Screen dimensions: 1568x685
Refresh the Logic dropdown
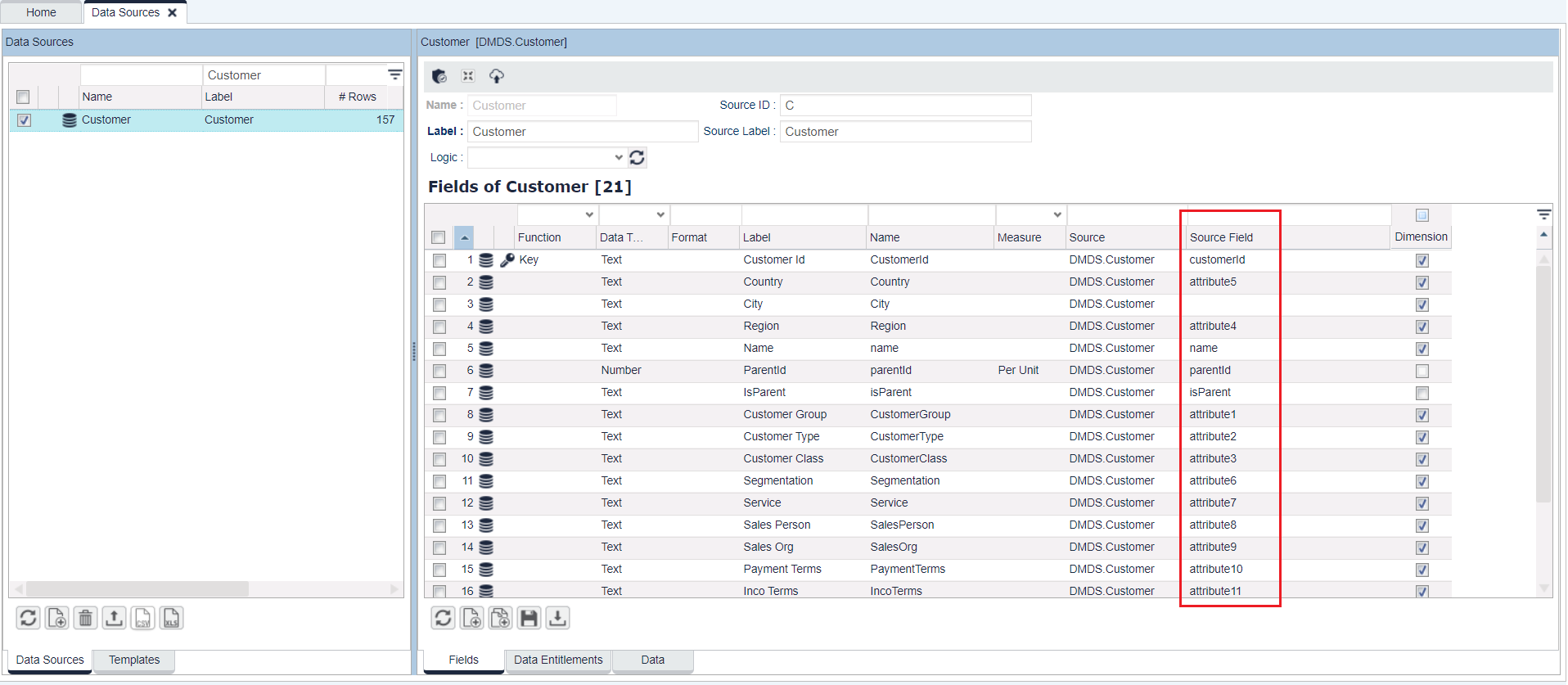(637, 157)
